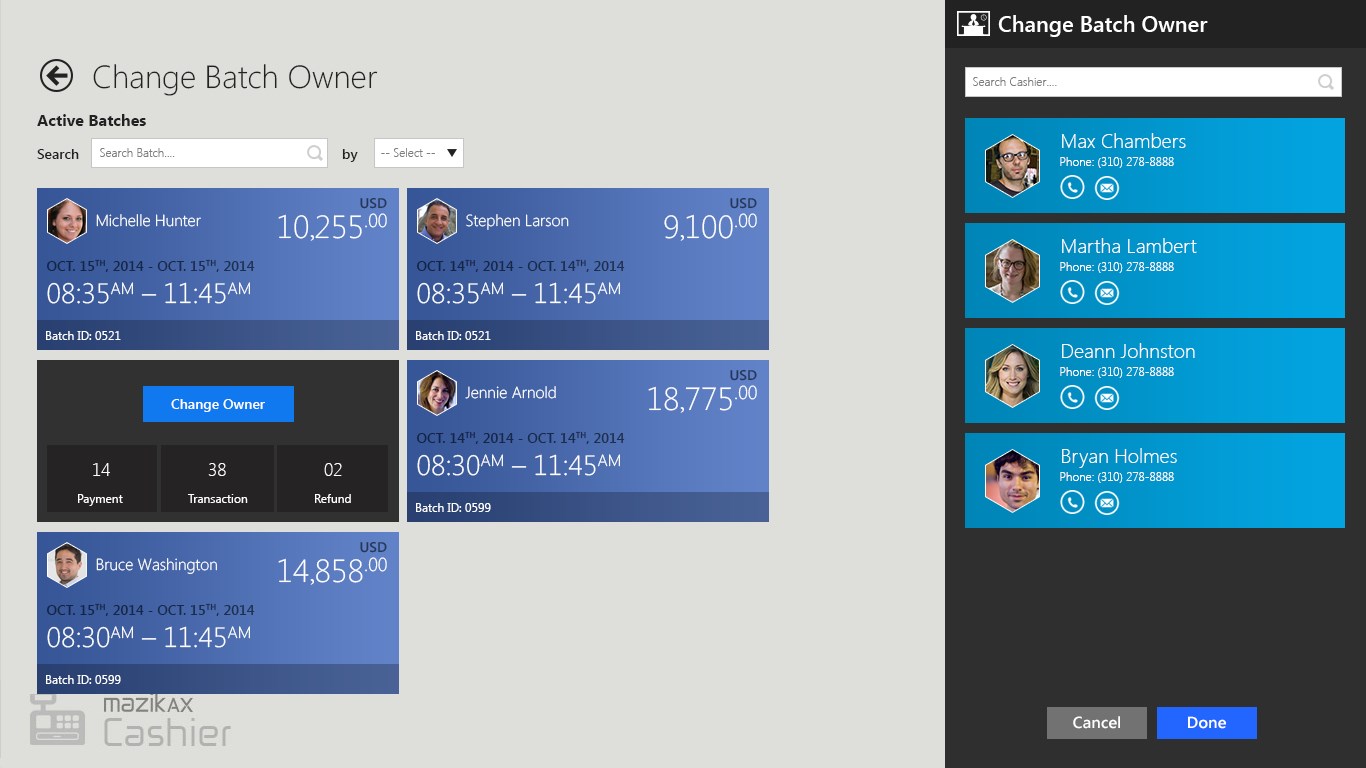Click the back arrow icon
Screen dimensions: 1366x768
pos(56,76)
